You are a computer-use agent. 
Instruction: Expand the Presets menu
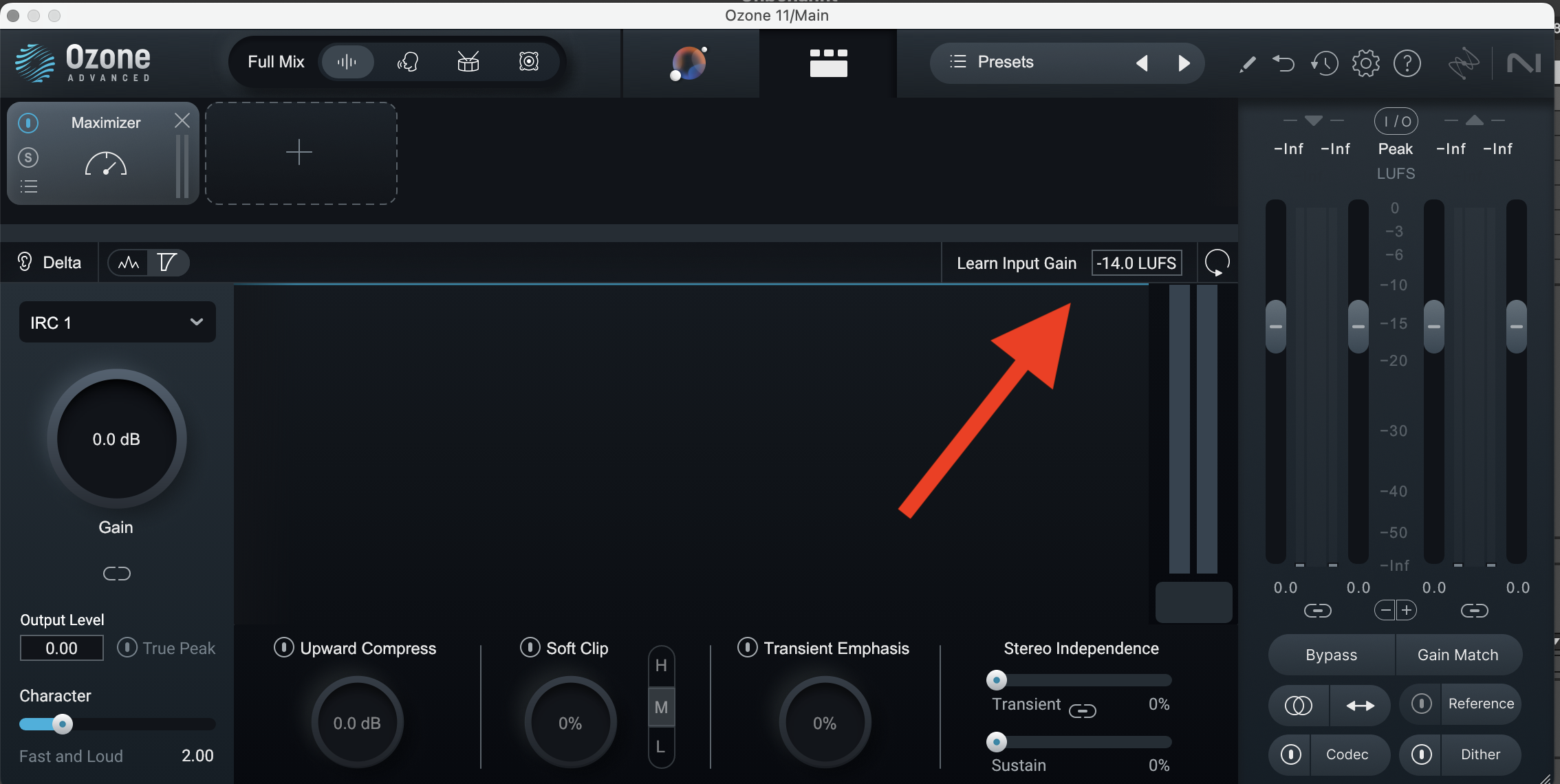pos(1004,61)
